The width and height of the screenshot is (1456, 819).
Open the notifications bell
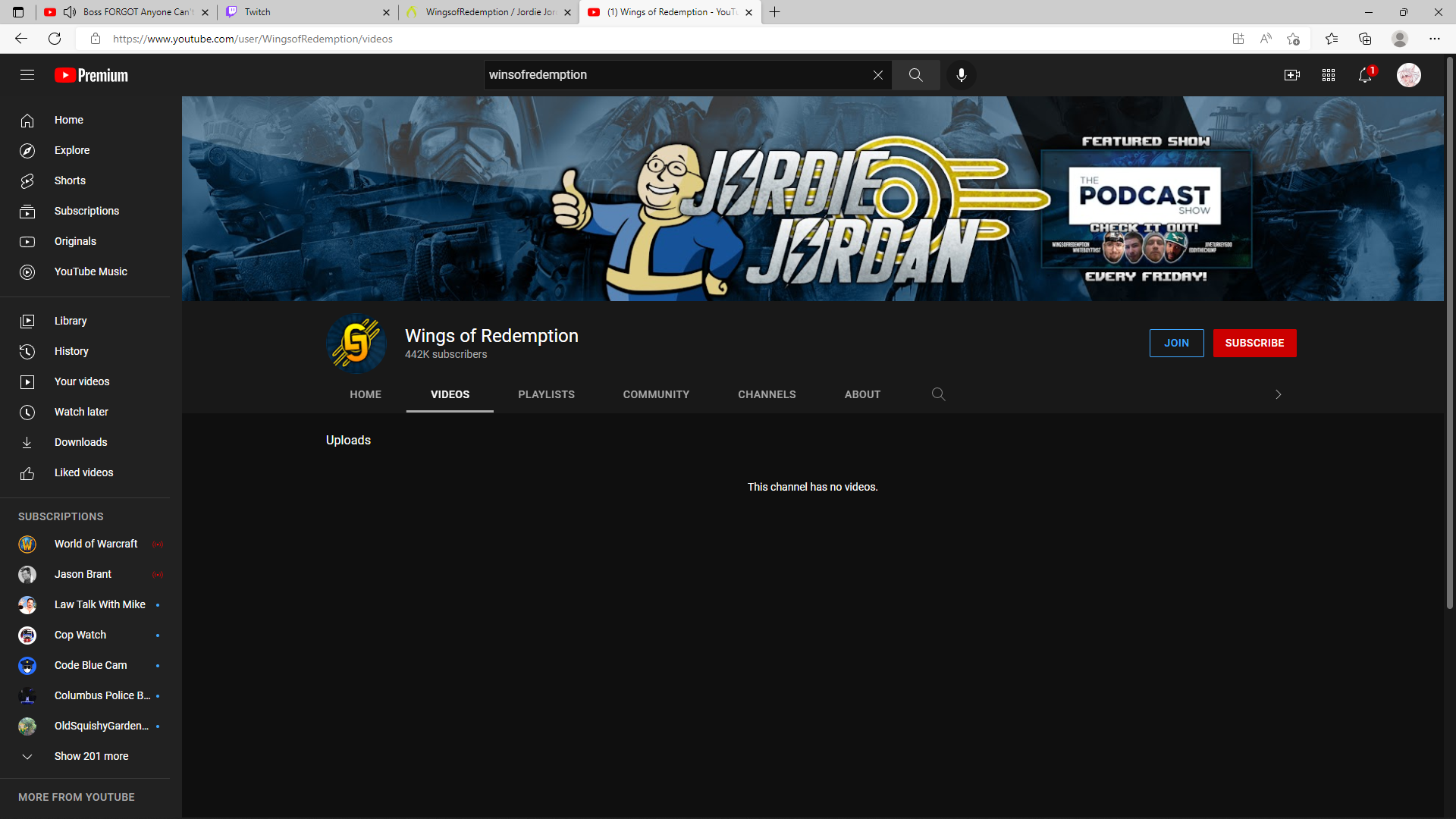(1365, 75)
